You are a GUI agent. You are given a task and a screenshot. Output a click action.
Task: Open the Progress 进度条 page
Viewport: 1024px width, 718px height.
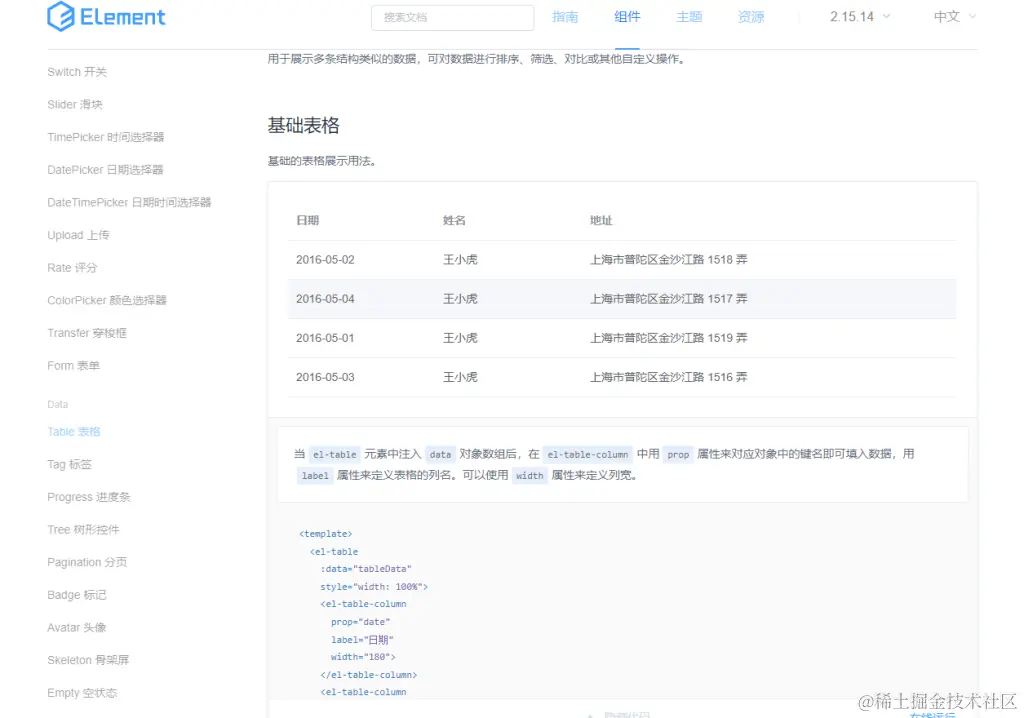[87, 496]
